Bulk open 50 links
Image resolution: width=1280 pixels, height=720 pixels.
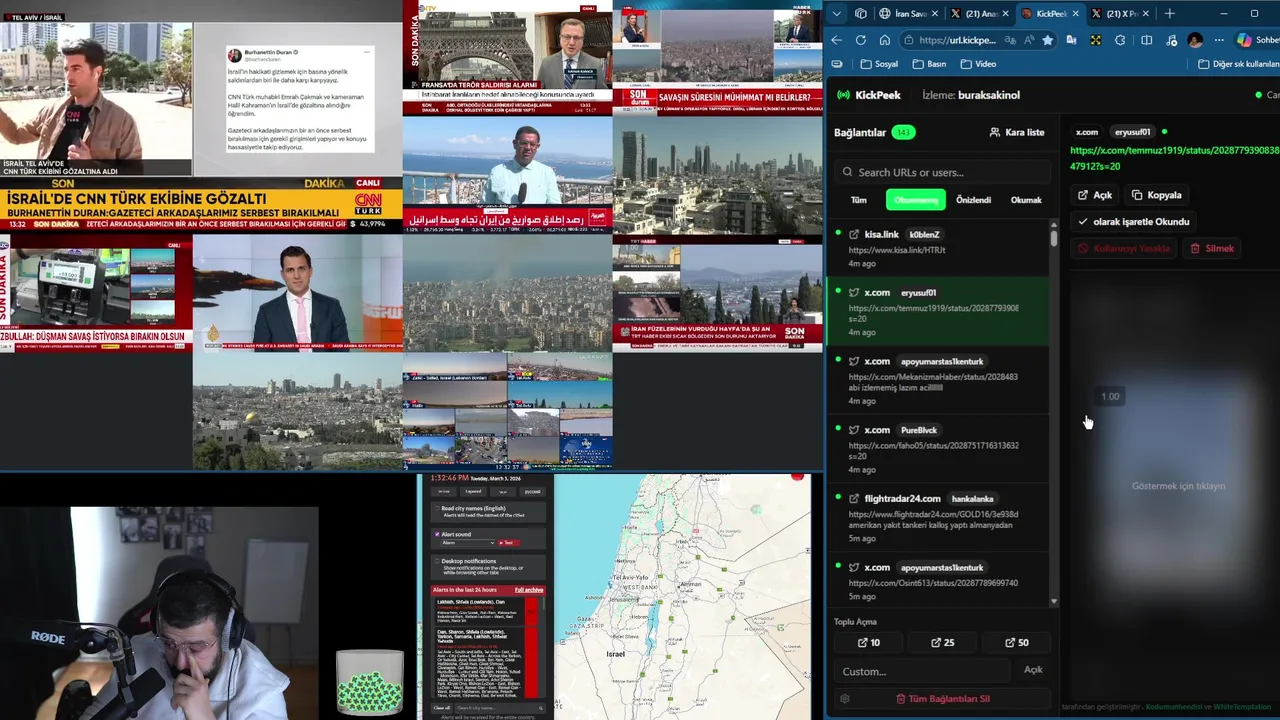[x=1016, y=643]
